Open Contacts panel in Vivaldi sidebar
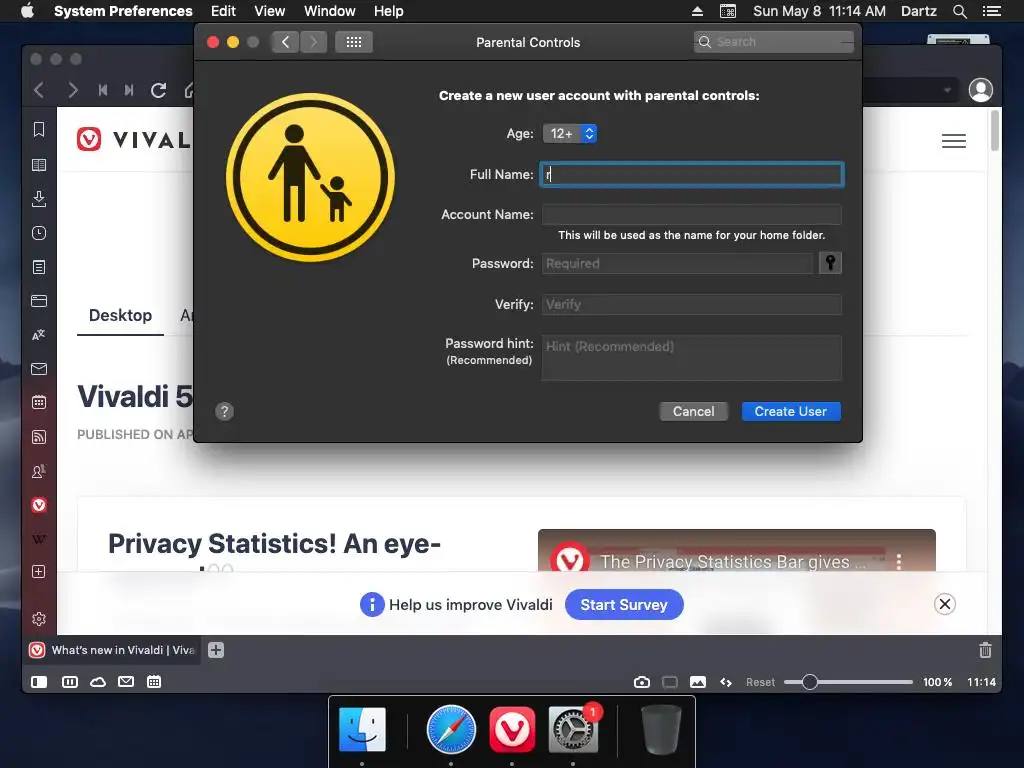 pos(39,471)
